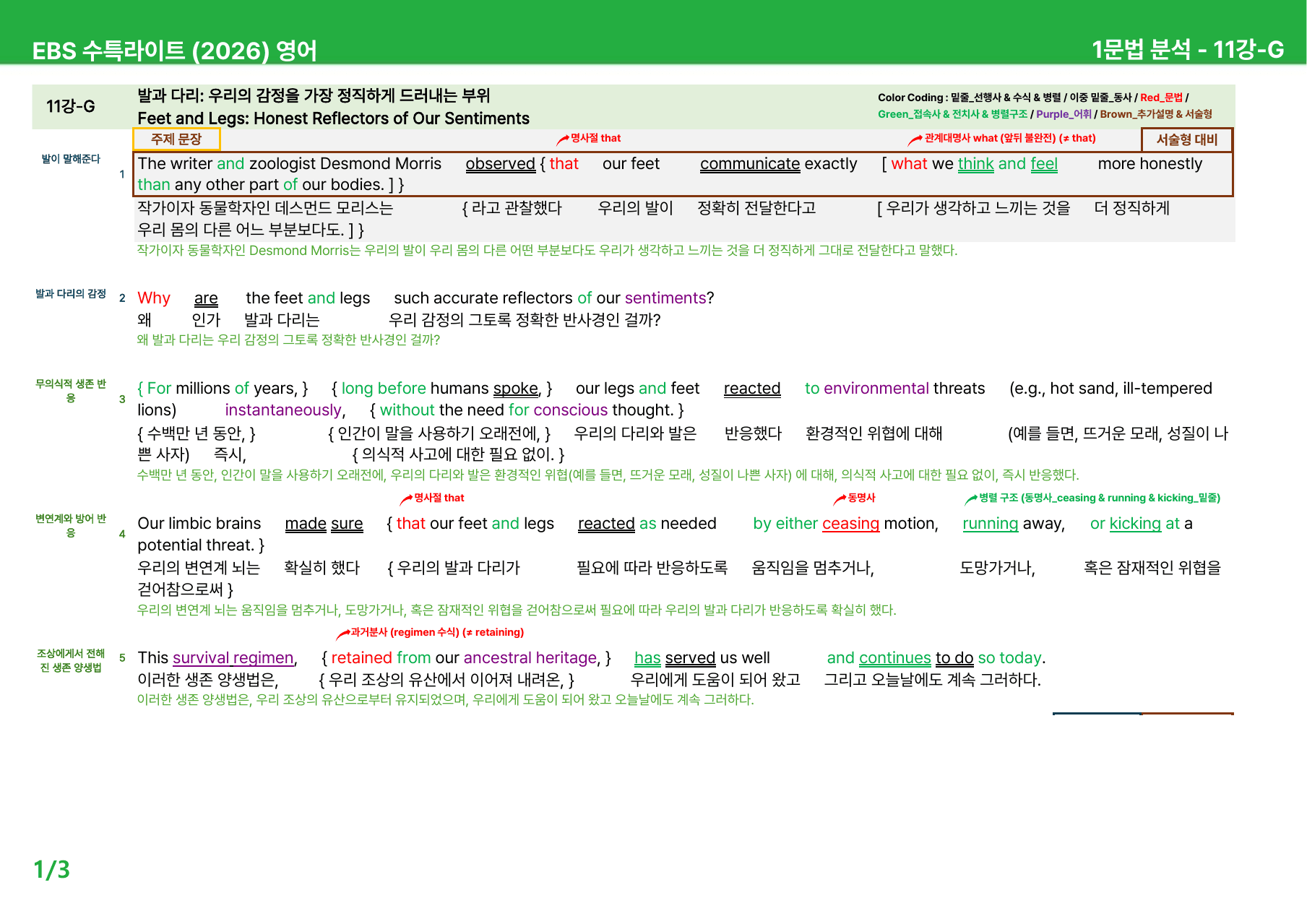This screenshot has height=924, width=1307.
Task: Click the red note '동명사' above sentence 4
Action: point(861,498)
